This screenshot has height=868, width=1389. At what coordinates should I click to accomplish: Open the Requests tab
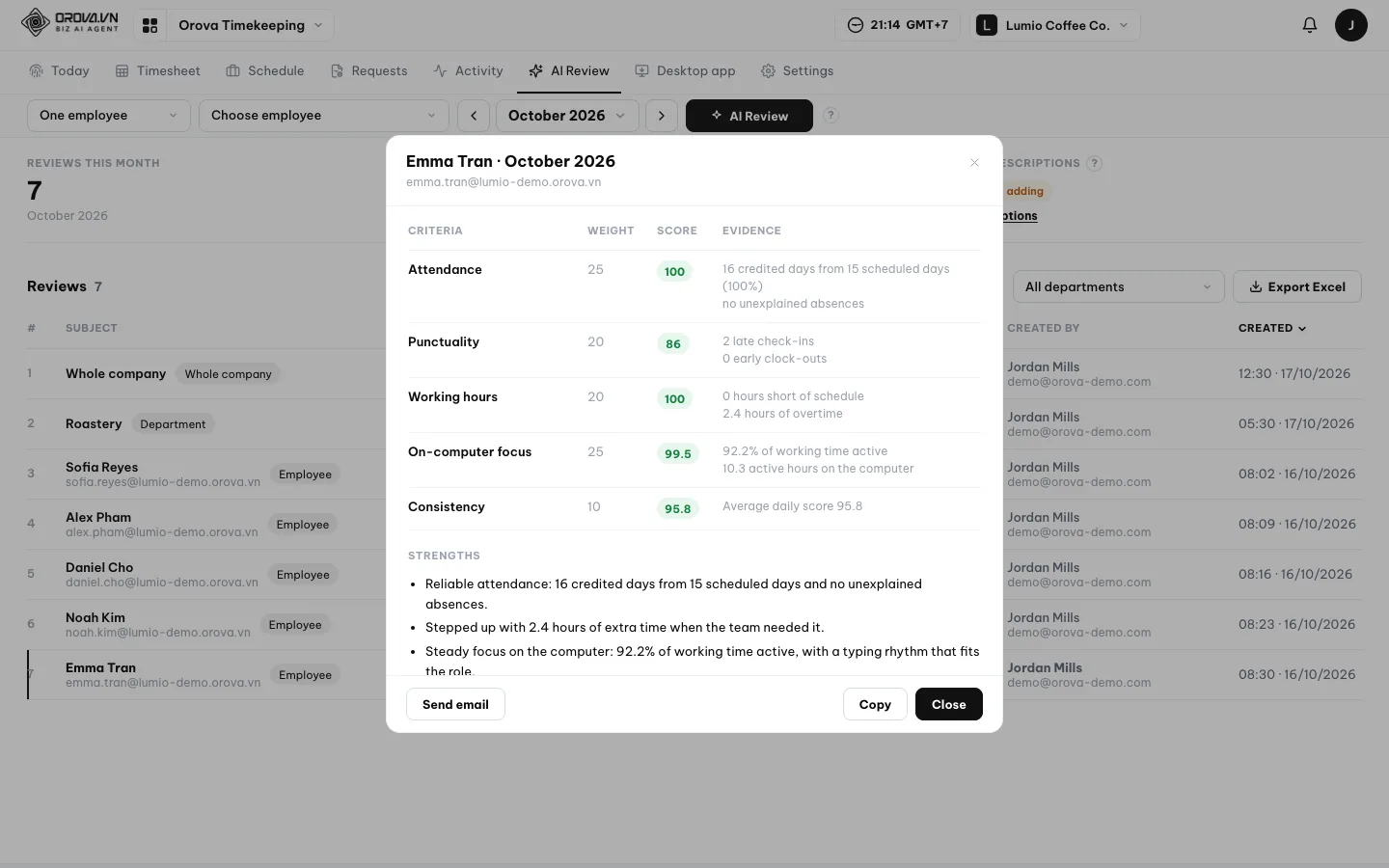coord(368,70)
